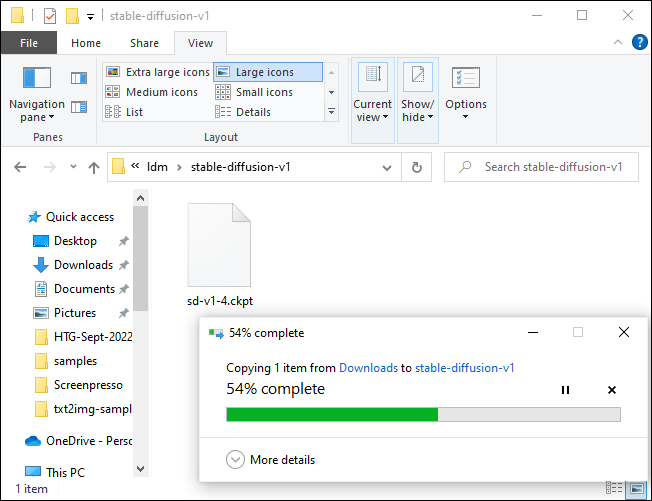652x501 pixels.
Task: Pause the file copy operation
Action: [565, 390]
